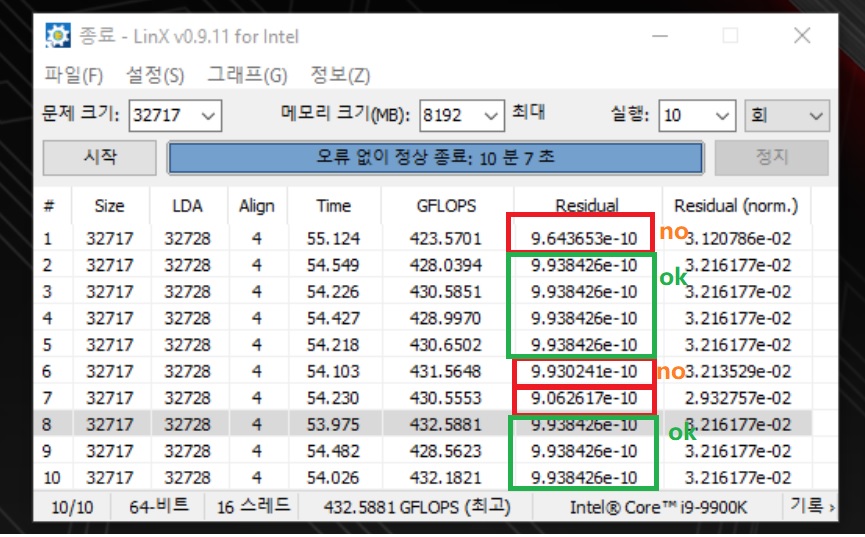Open the 기록 log link in status bar
The height and width of the screenshot is (537, 865).
(x=812, y=506)
